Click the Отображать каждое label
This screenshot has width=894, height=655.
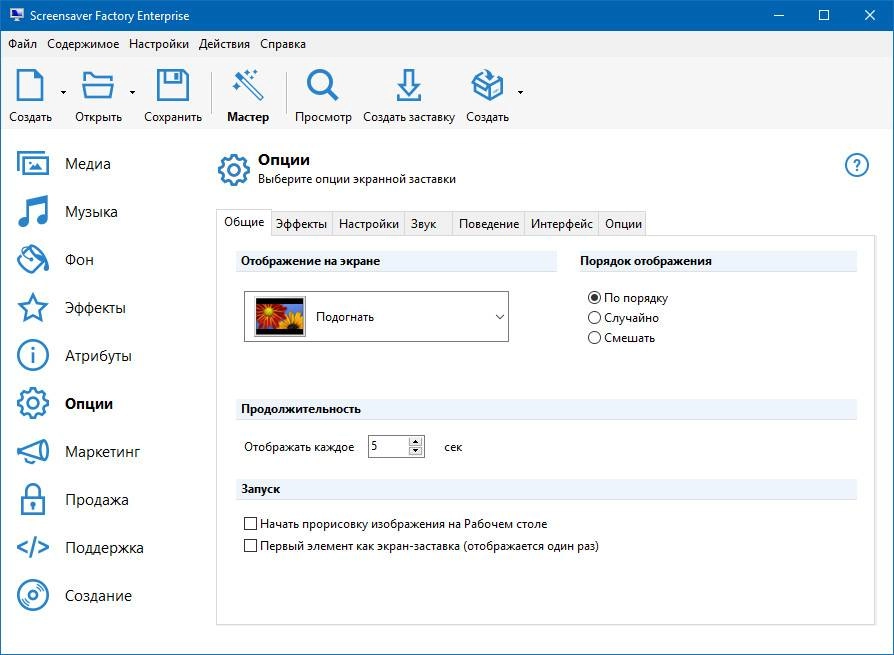pos(299,447)
